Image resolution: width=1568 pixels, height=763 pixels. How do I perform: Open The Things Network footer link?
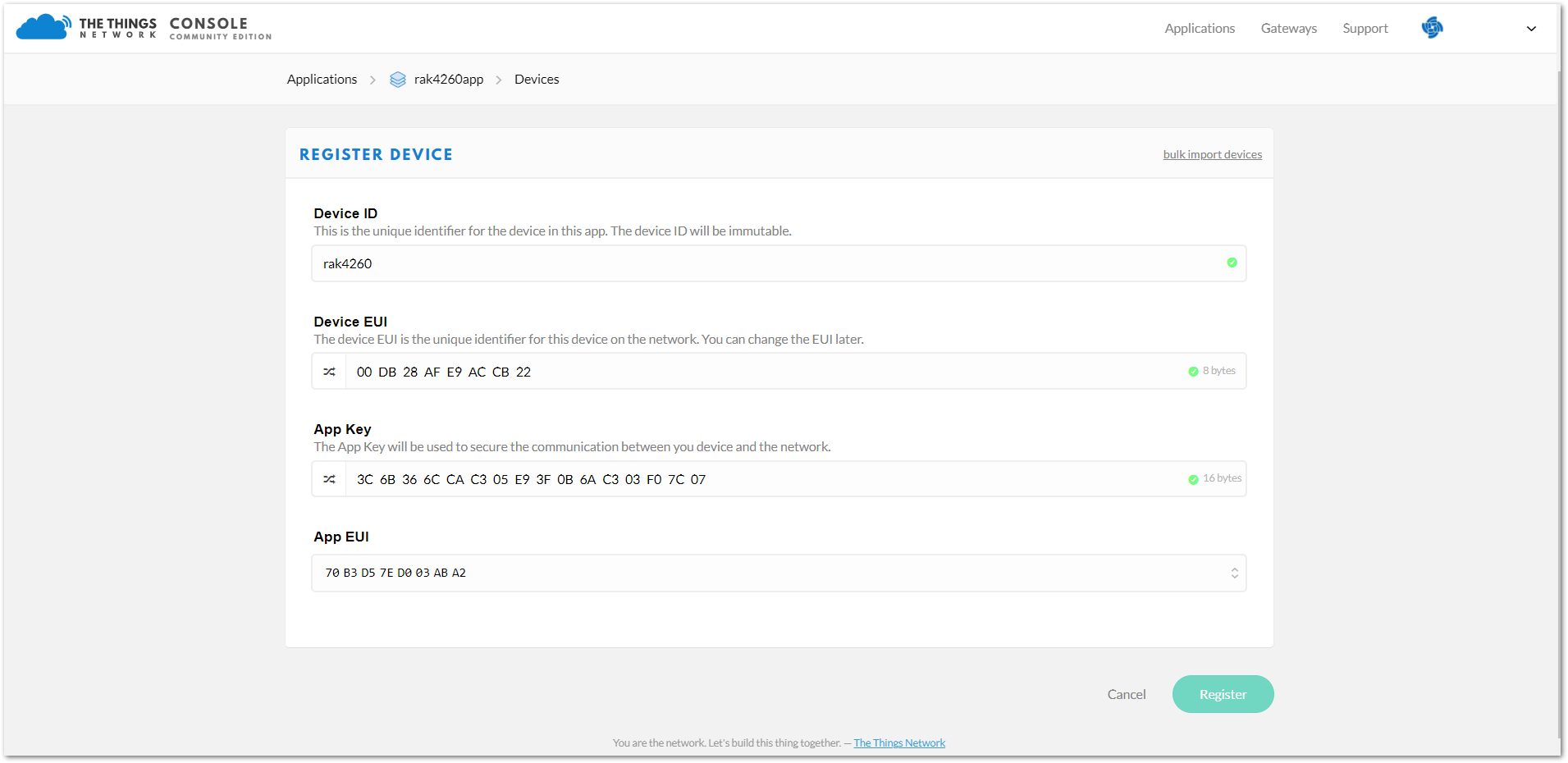(899, 743)
